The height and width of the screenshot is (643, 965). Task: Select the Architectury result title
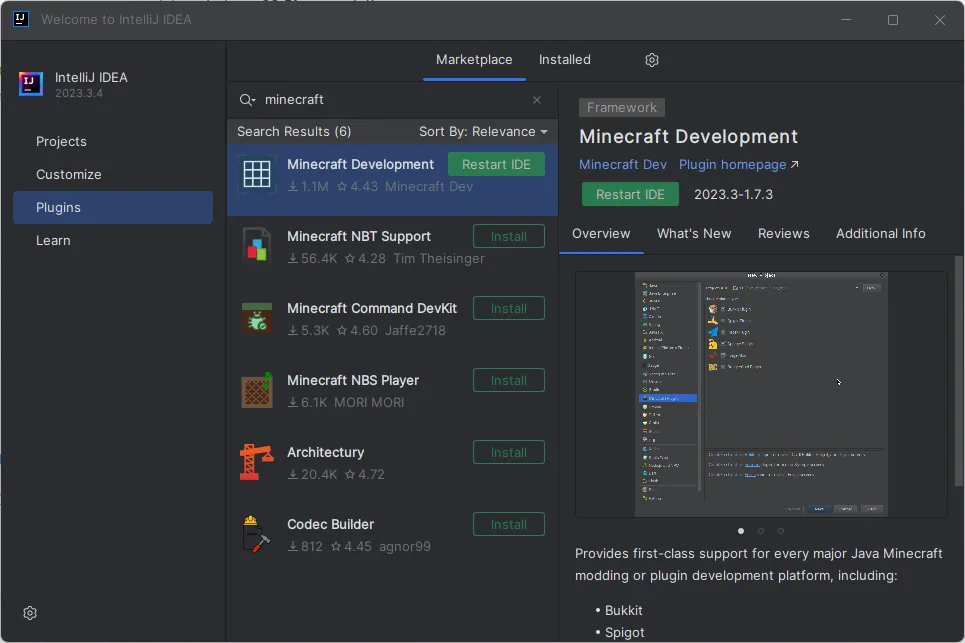point(326,452)
